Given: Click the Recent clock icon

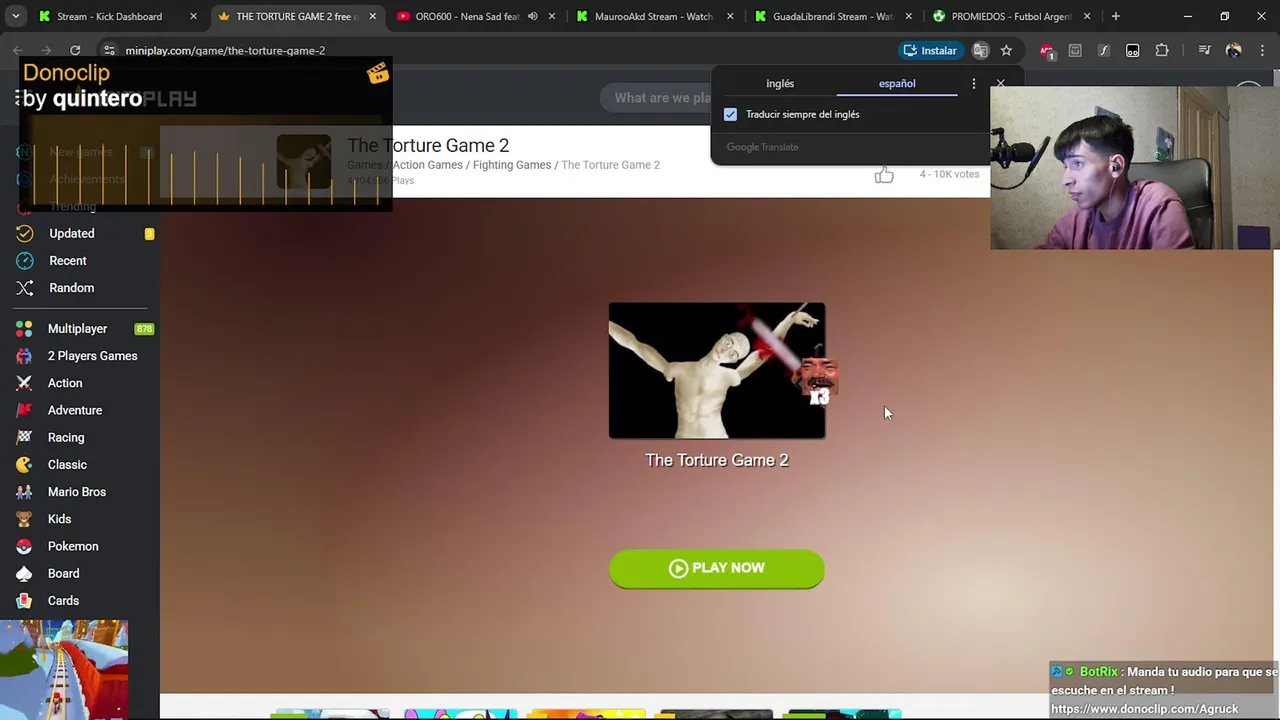Looking at the screenshot, I should [x=25, y=260].
